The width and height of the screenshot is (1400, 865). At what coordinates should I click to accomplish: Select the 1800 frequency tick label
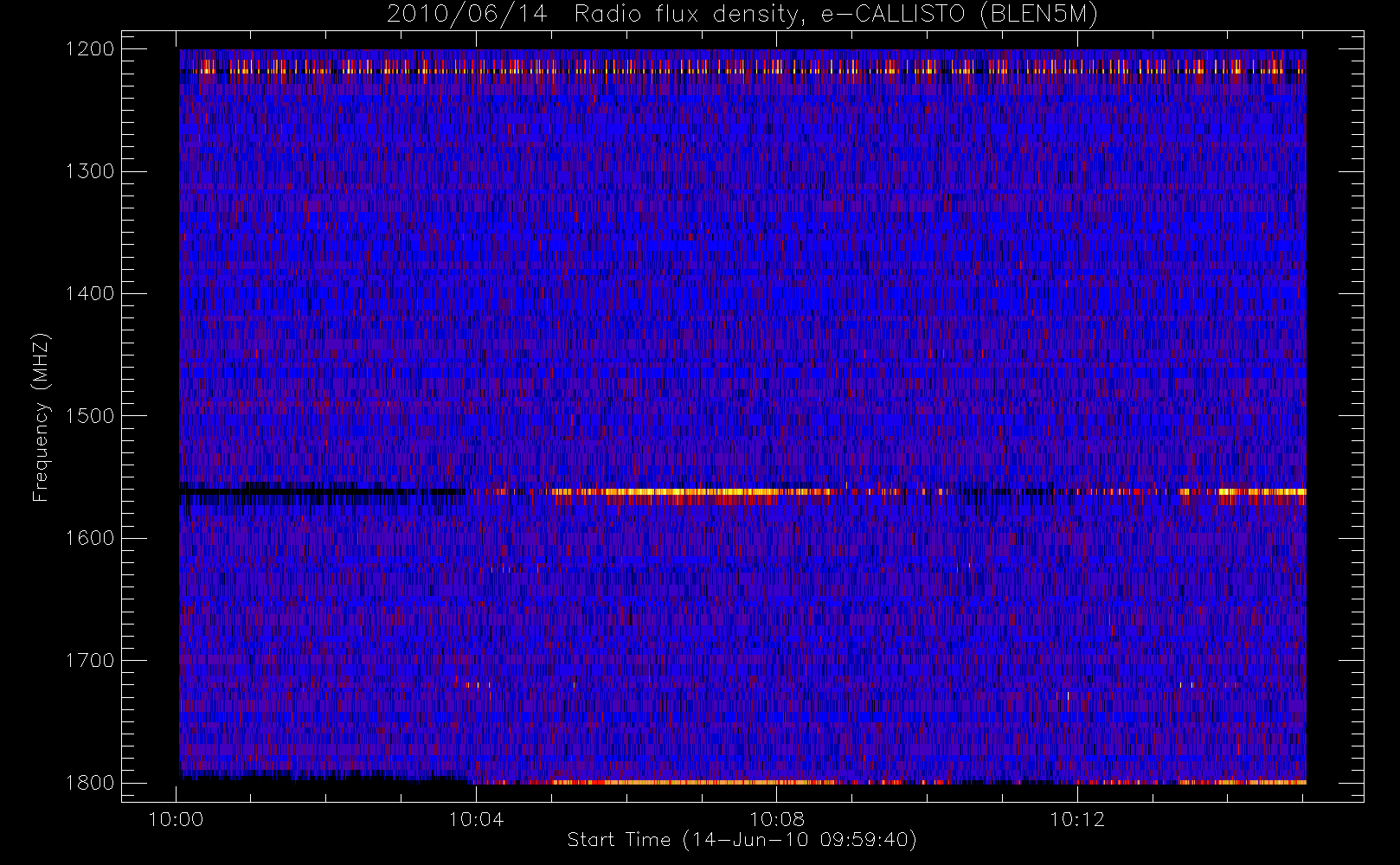point(91,783)
